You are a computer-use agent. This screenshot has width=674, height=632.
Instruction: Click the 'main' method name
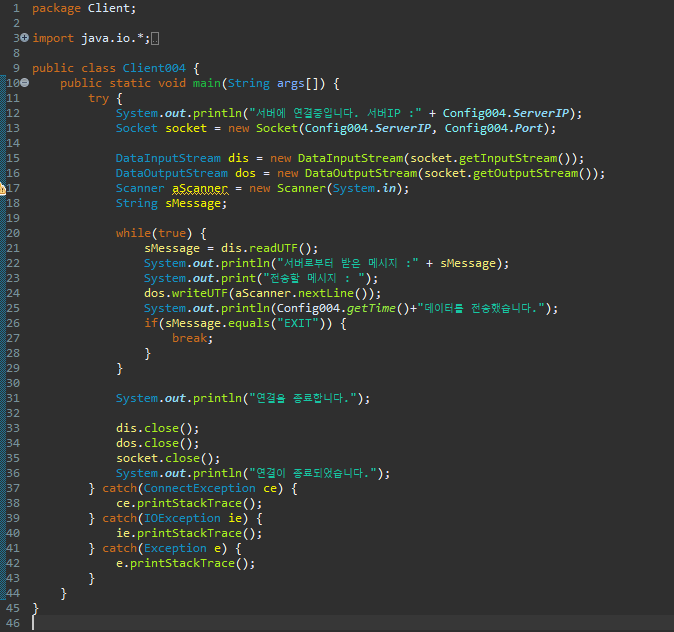pos(206,83)
